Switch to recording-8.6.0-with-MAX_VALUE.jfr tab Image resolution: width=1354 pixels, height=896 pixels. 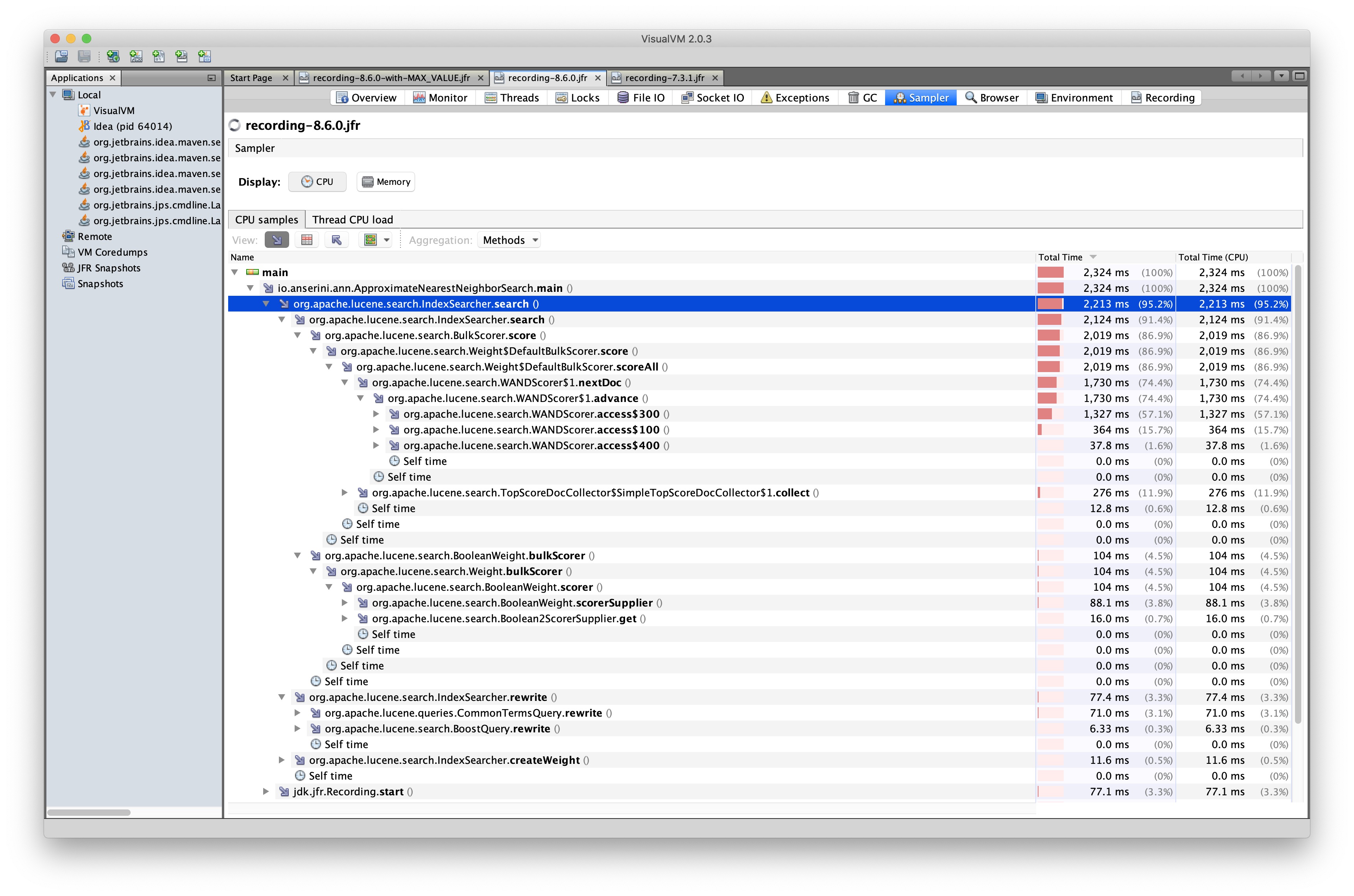(x=391, y=78)
